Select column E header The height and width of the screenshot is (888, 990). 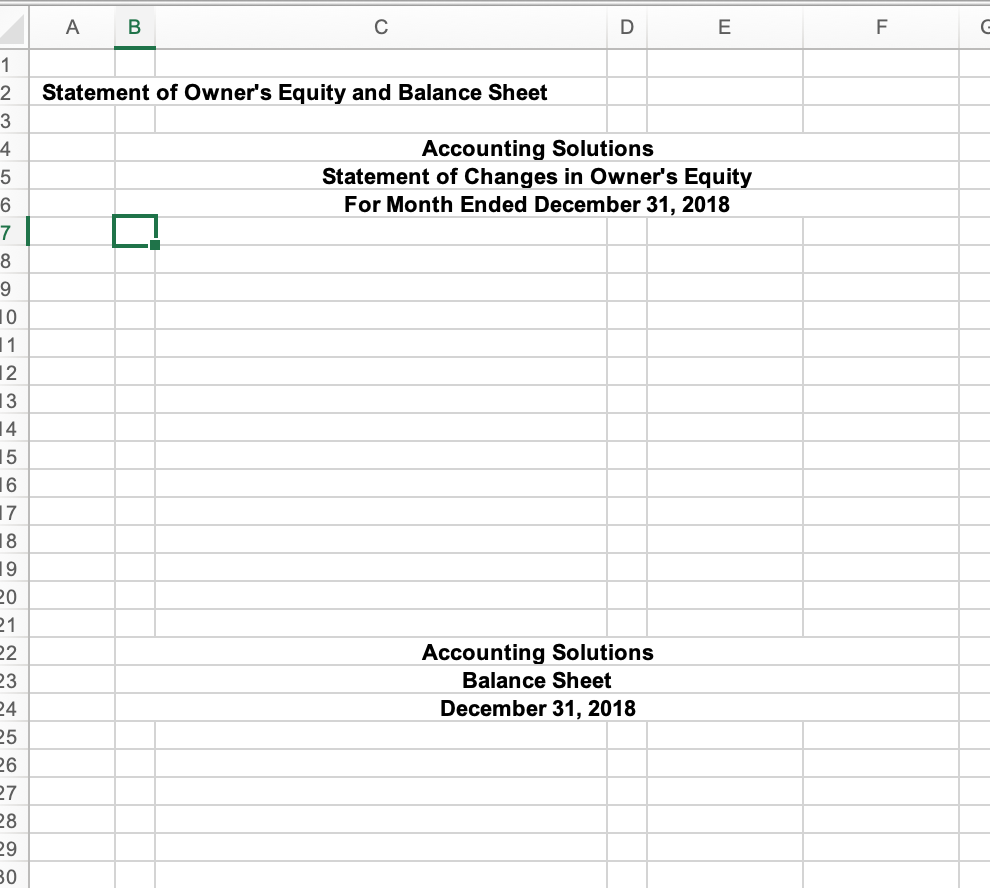(724, 27)
